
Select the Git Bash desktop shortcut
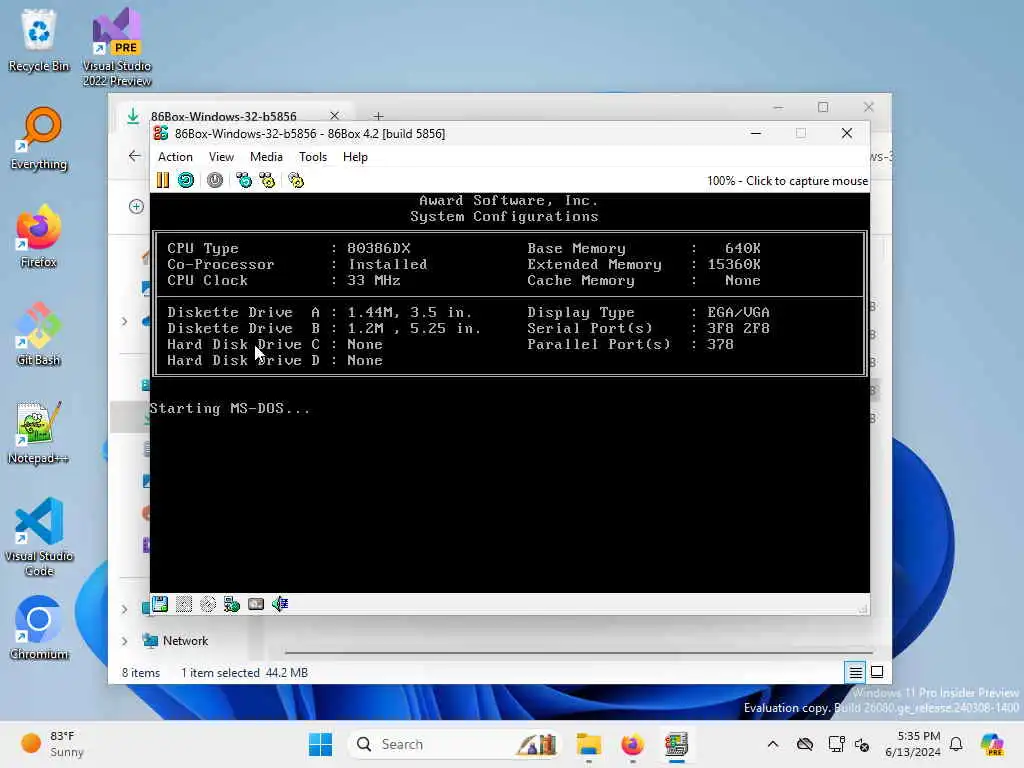coord(39,334)
